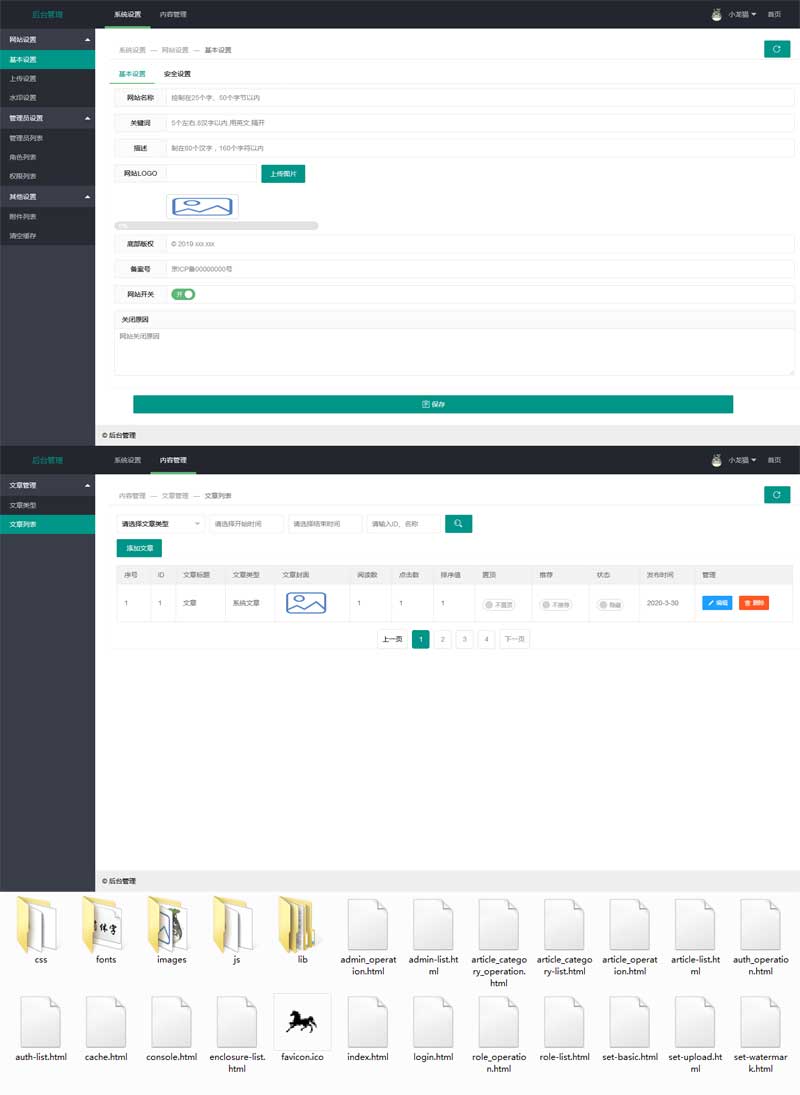Viewport: 800px width, 1095px height.
Task: Open 系统设置 in the article list page top bar
Action: pos(128,460)
